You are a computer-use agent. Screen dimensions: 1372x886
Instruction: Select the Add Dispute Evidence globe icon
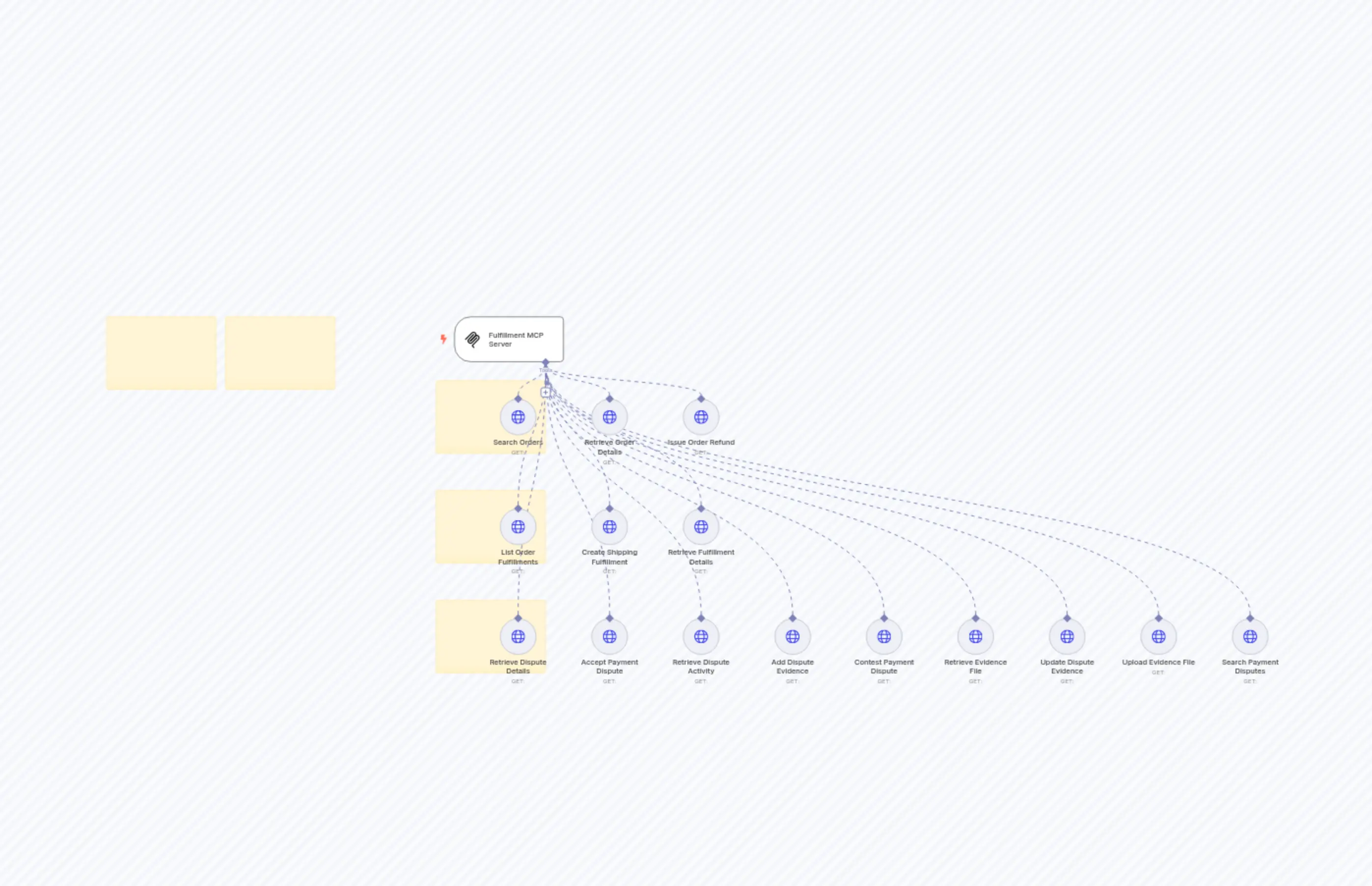[x=793, y=636]
